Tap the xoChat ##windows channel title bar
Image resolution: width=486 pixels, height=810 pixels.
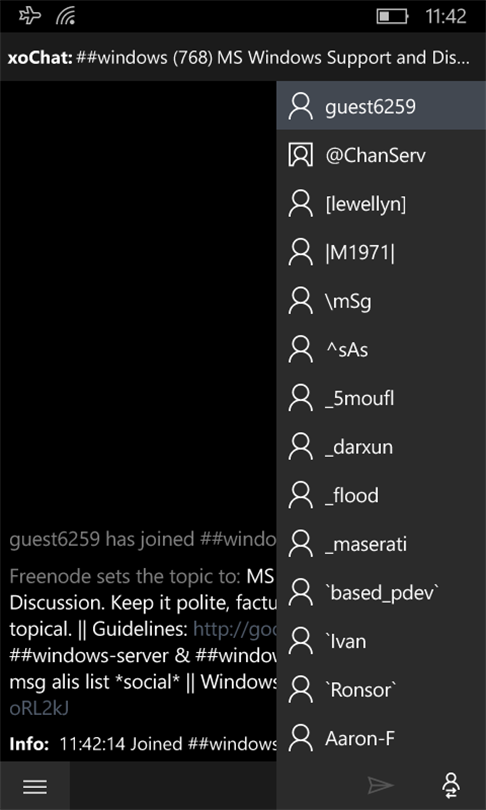pos(243,57)
